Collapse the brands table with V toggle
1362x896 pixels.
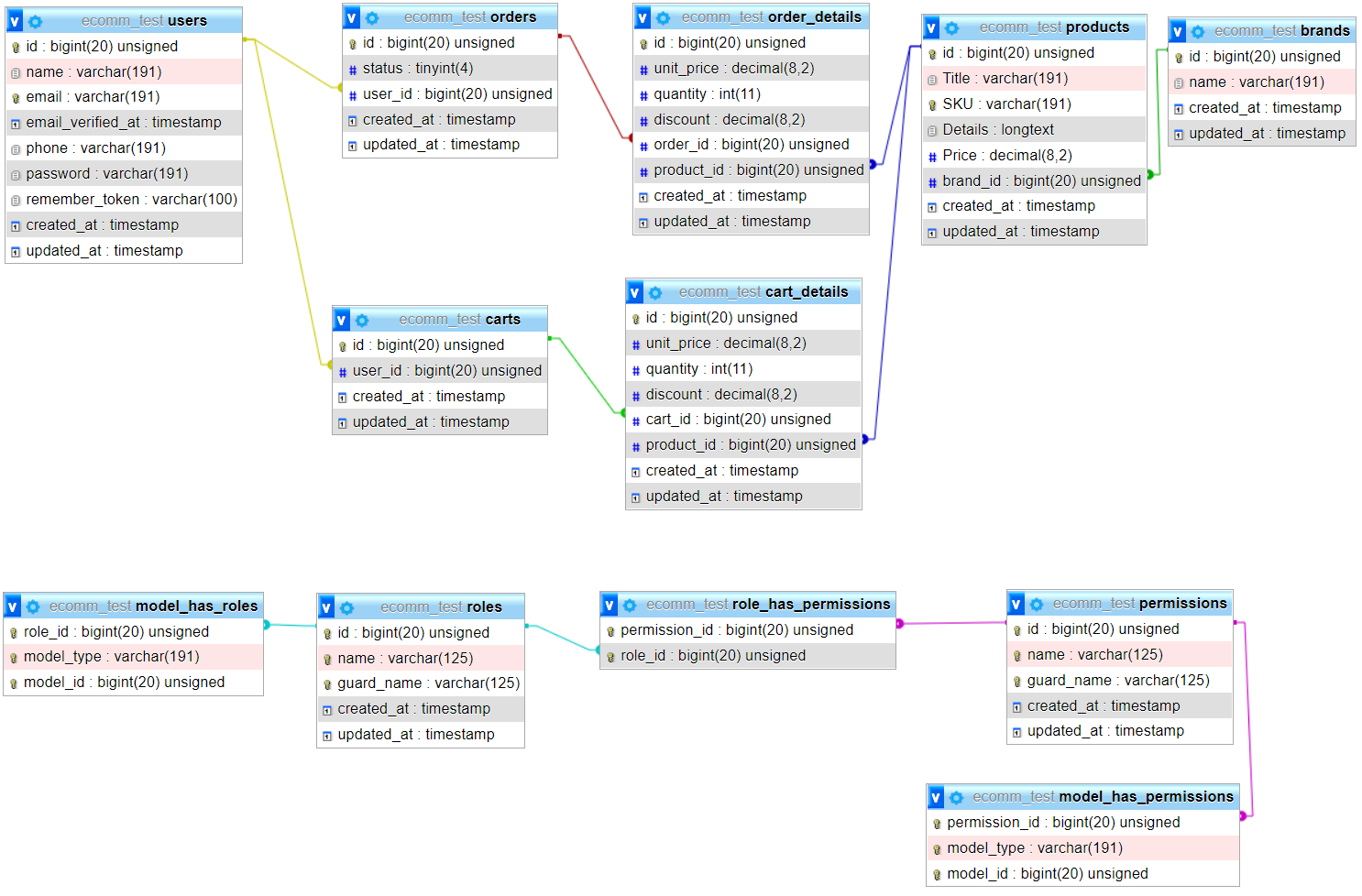[1178, 31]
